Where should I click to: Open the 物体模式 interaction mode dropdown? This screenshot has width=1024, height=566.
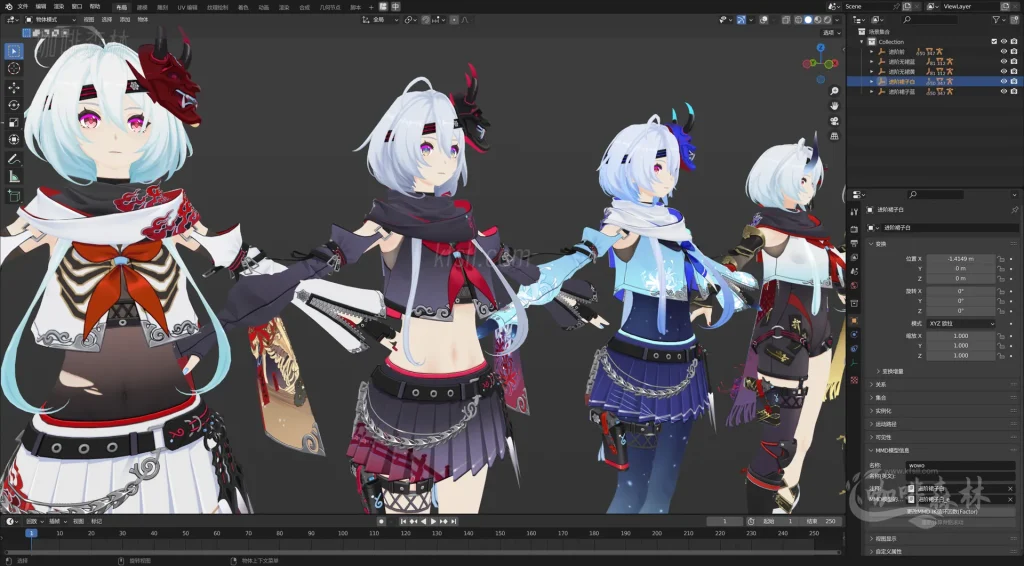(x=51, y=20)
